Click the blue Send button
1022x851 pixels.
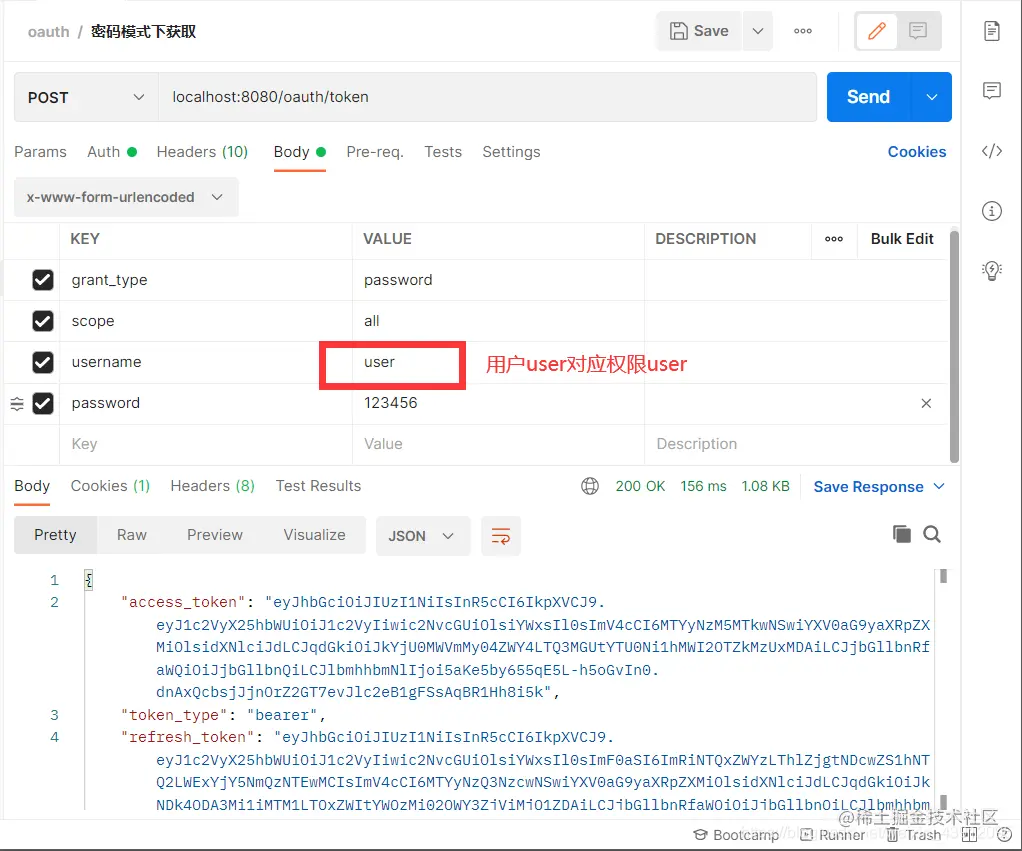[x=868, y=97]
